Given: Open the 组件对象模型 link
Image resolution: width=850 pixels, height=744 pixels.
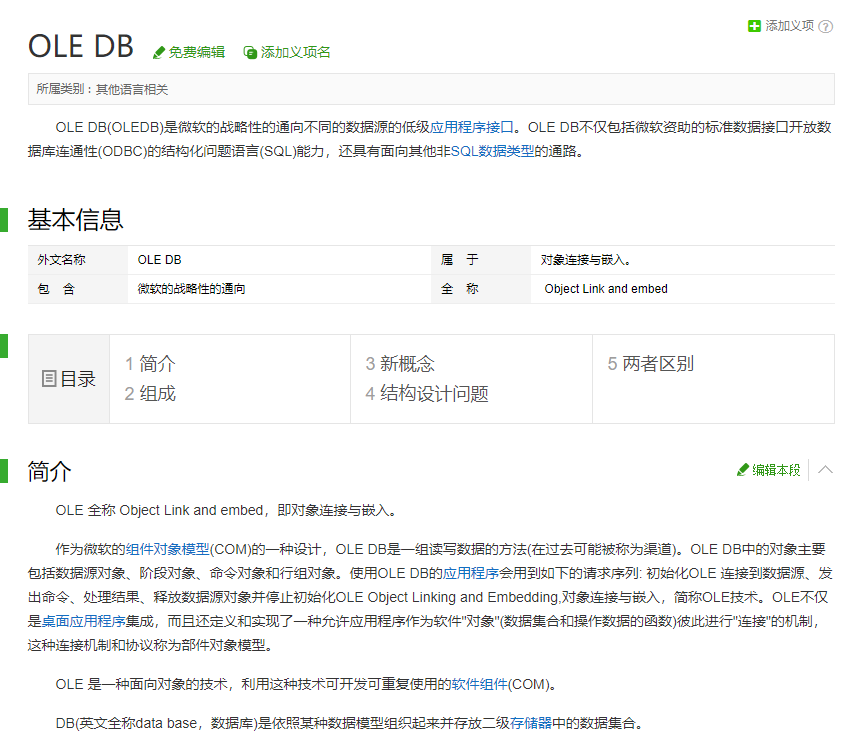Looking at the screenshot, I should point(168,549).
